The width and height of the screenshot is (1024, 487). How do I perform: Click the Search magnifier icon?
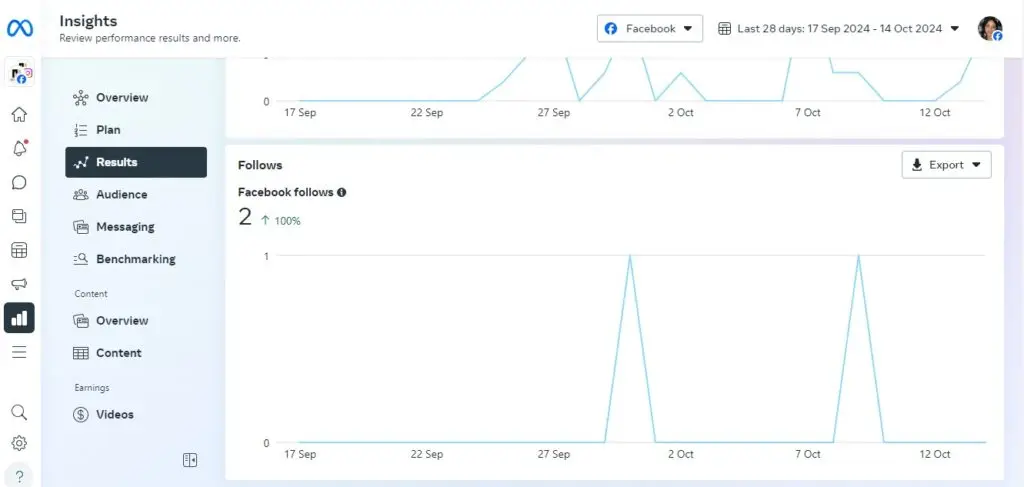pyautogui.click(x=19, y=412)
